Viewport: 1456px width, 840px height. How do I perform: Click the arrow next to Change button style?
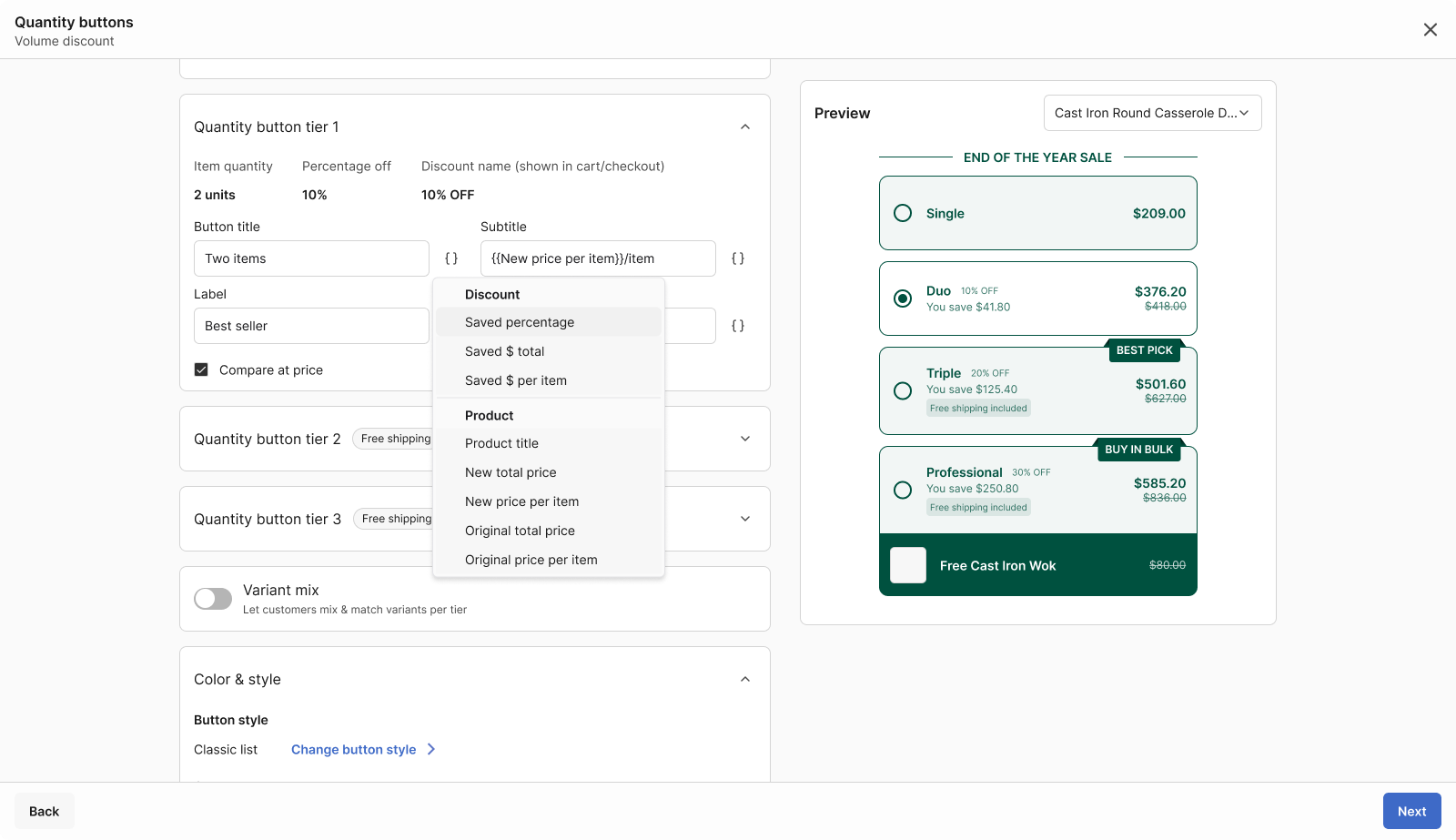[x=431, y=749]
